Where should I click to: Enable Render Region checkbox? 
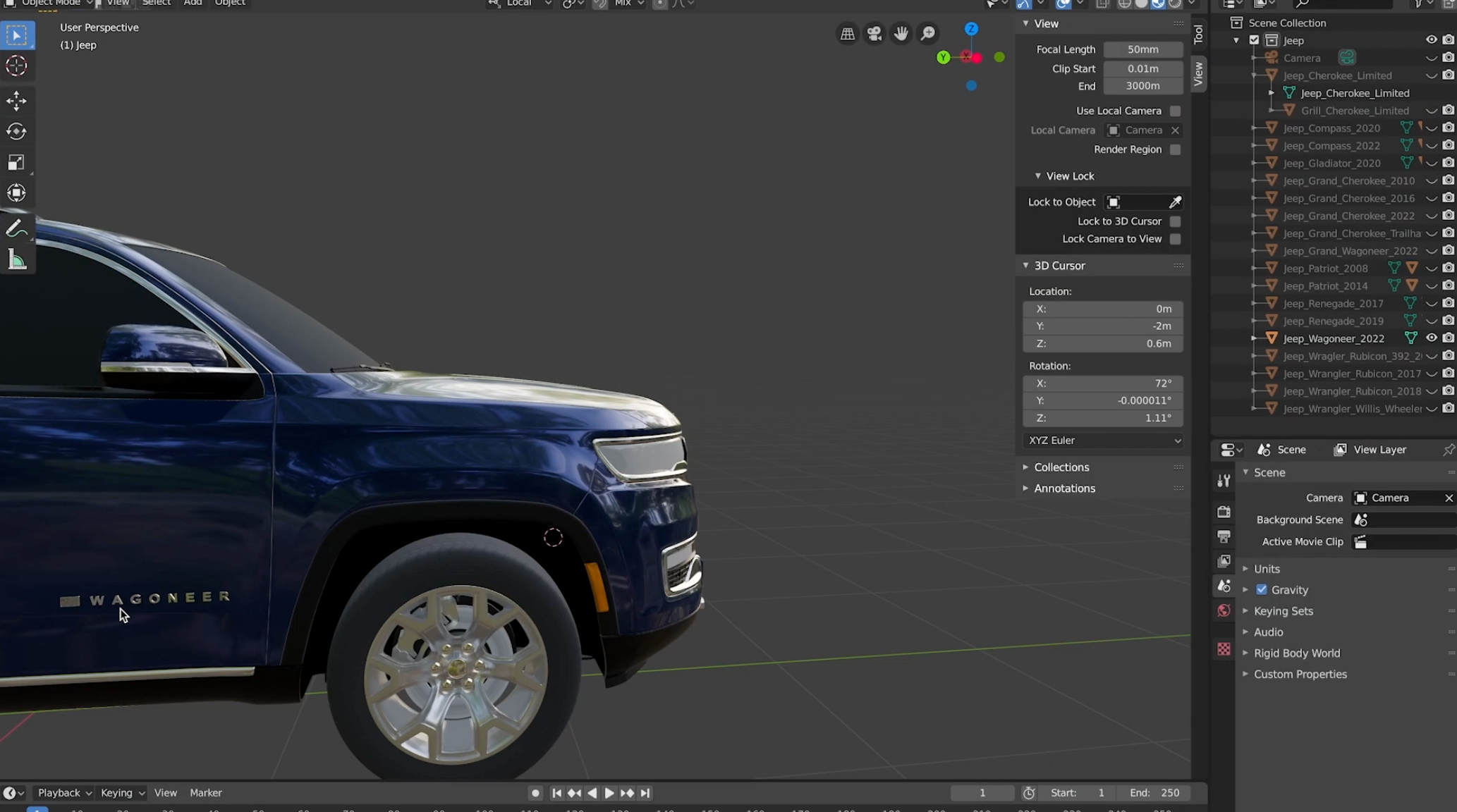point(1175,149)
